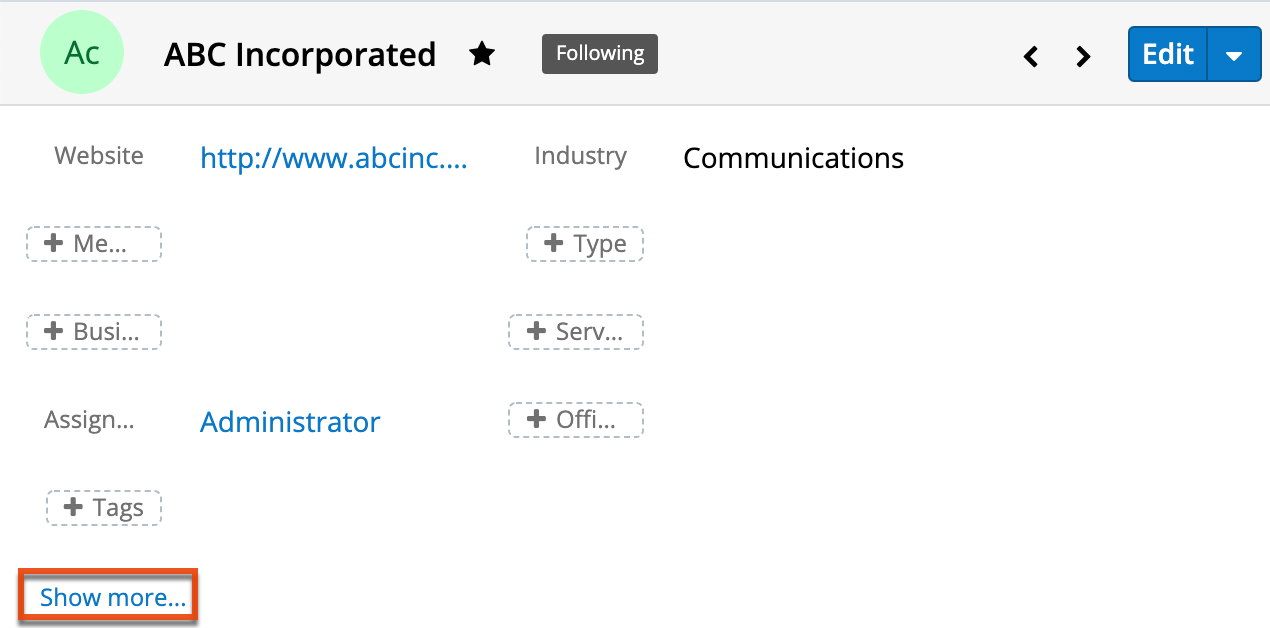Add a Type field value
The image size is (1270, 628).
[x=585, y=244]
